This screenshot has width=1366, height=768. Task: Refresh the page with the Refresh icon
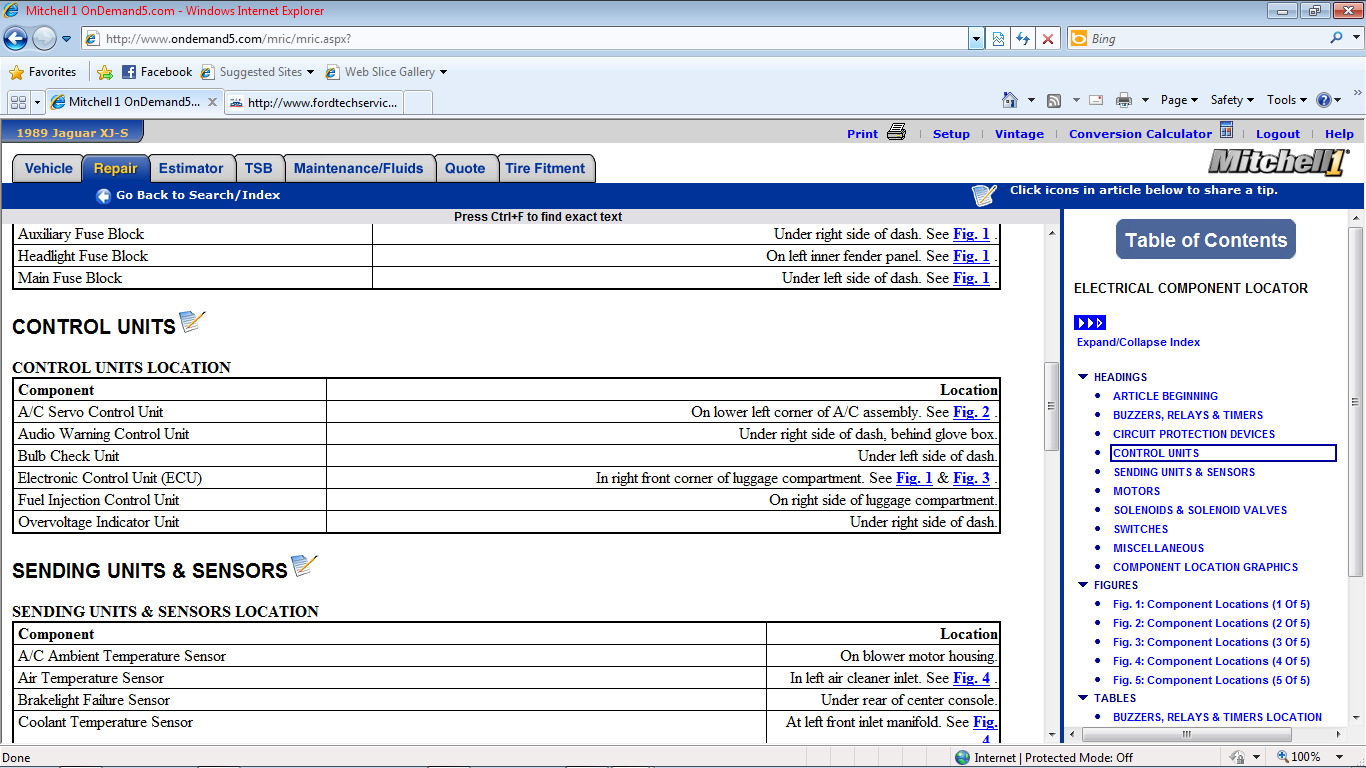click(x=1023, y=39)
